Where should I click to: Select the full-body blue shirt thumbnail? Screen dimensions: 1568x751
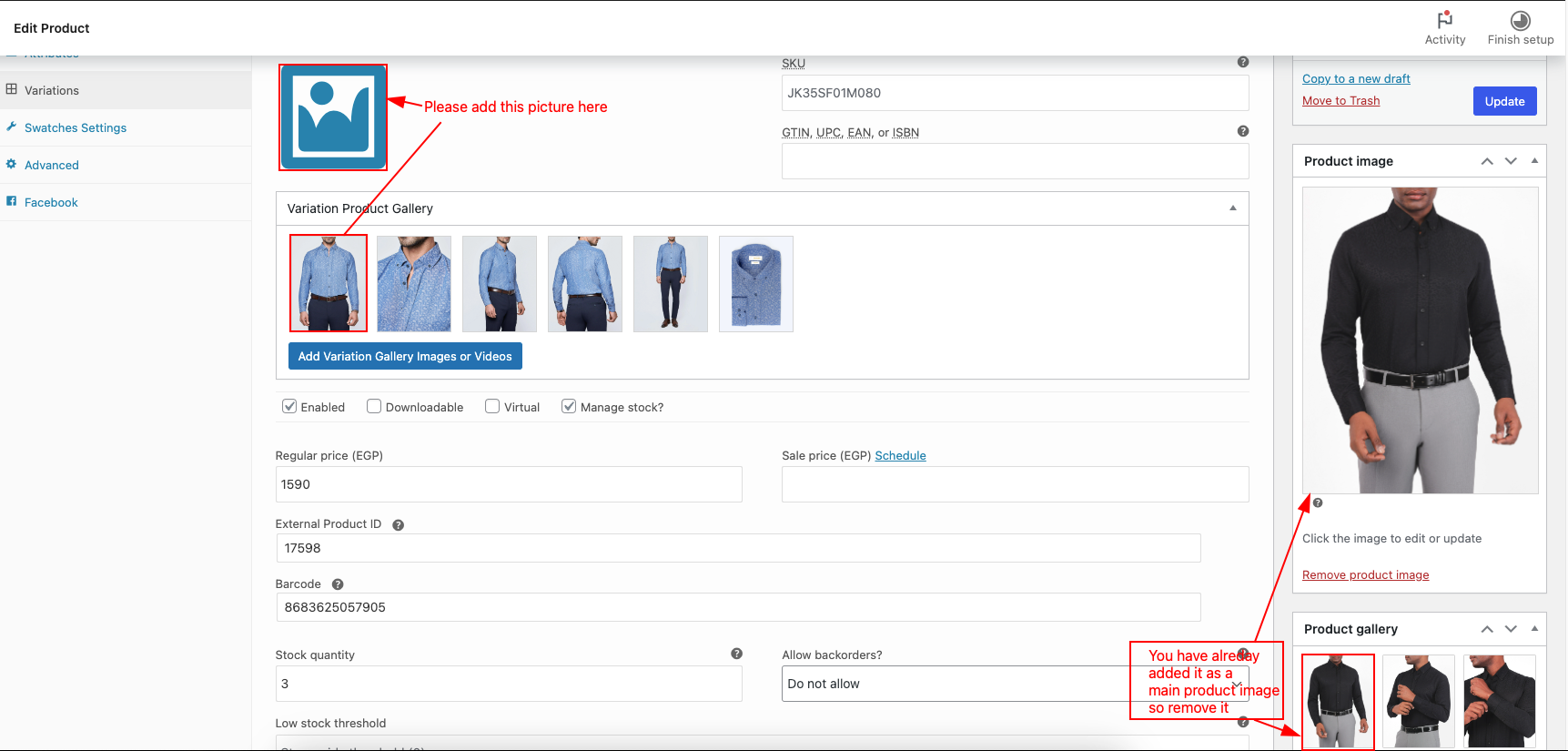tap(671, 283)
